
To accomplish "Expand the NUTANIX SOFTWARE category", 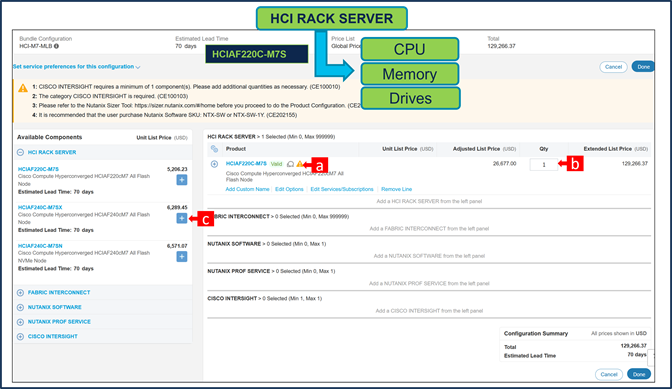I will coord(20,307).
